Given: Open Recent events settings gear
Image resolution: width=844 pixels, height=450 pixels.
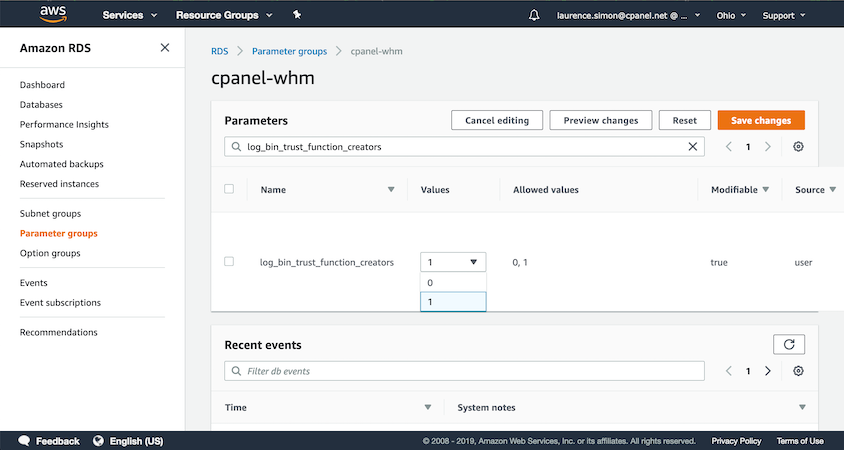Looking at the screenshot, I should [x=798, y=371].
